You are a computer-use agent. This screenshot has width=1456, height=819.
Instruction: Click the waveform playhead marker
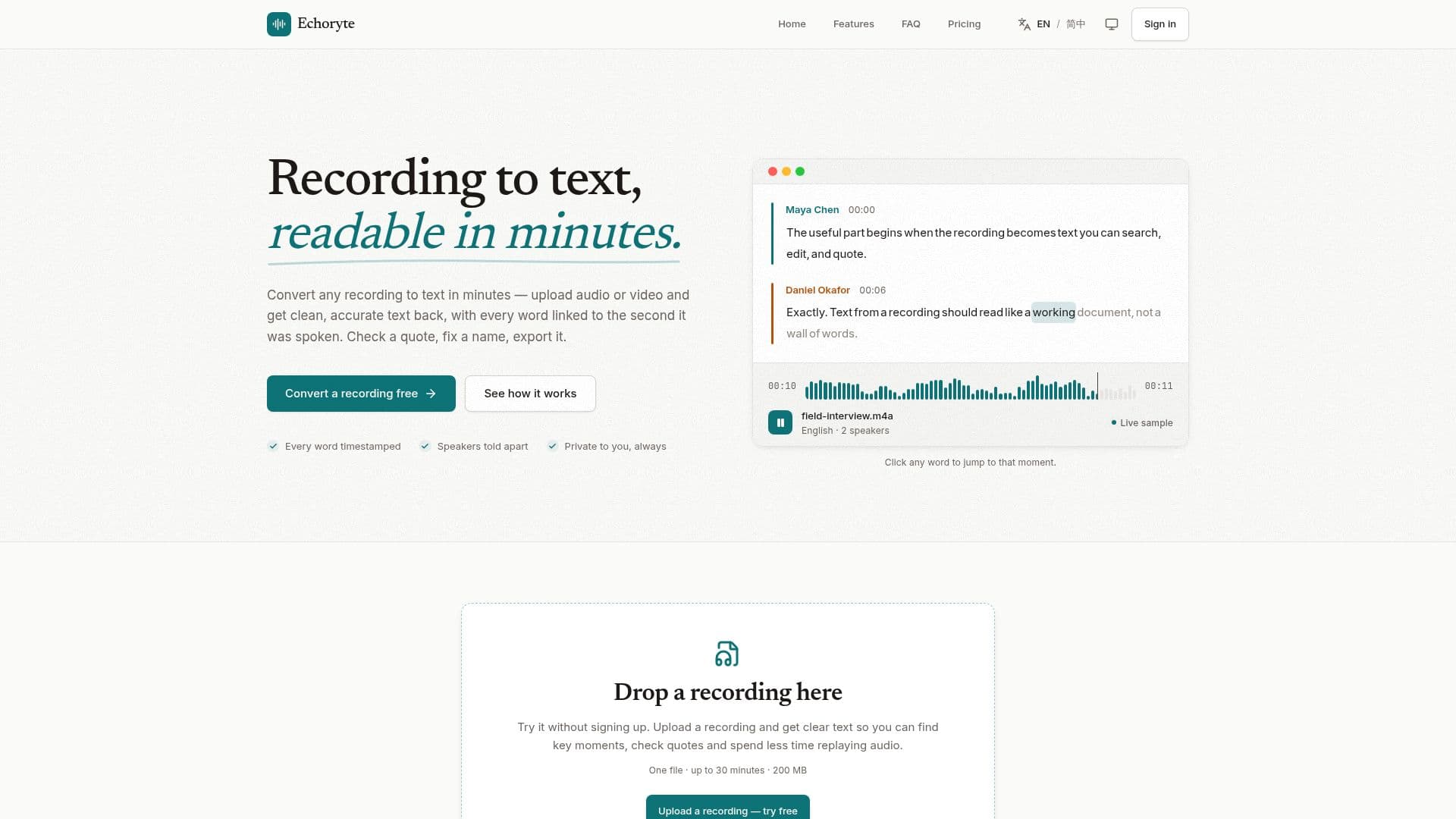click(x=1097, y=386)
